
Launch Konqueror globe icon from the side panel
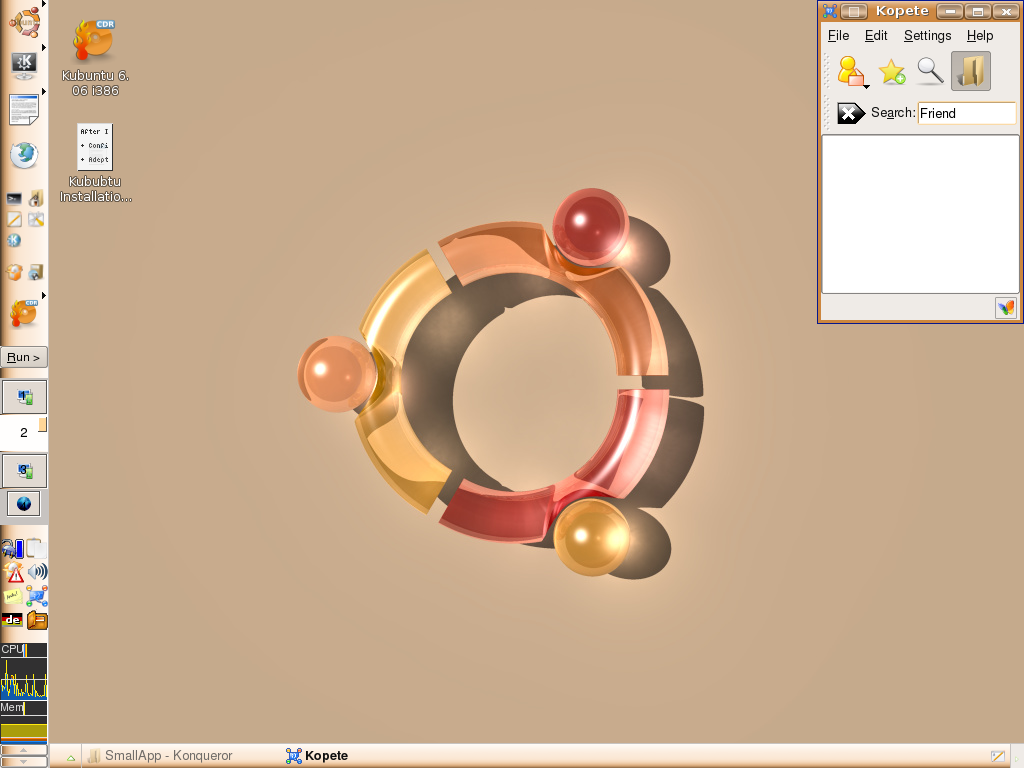(x=23, y=155)
